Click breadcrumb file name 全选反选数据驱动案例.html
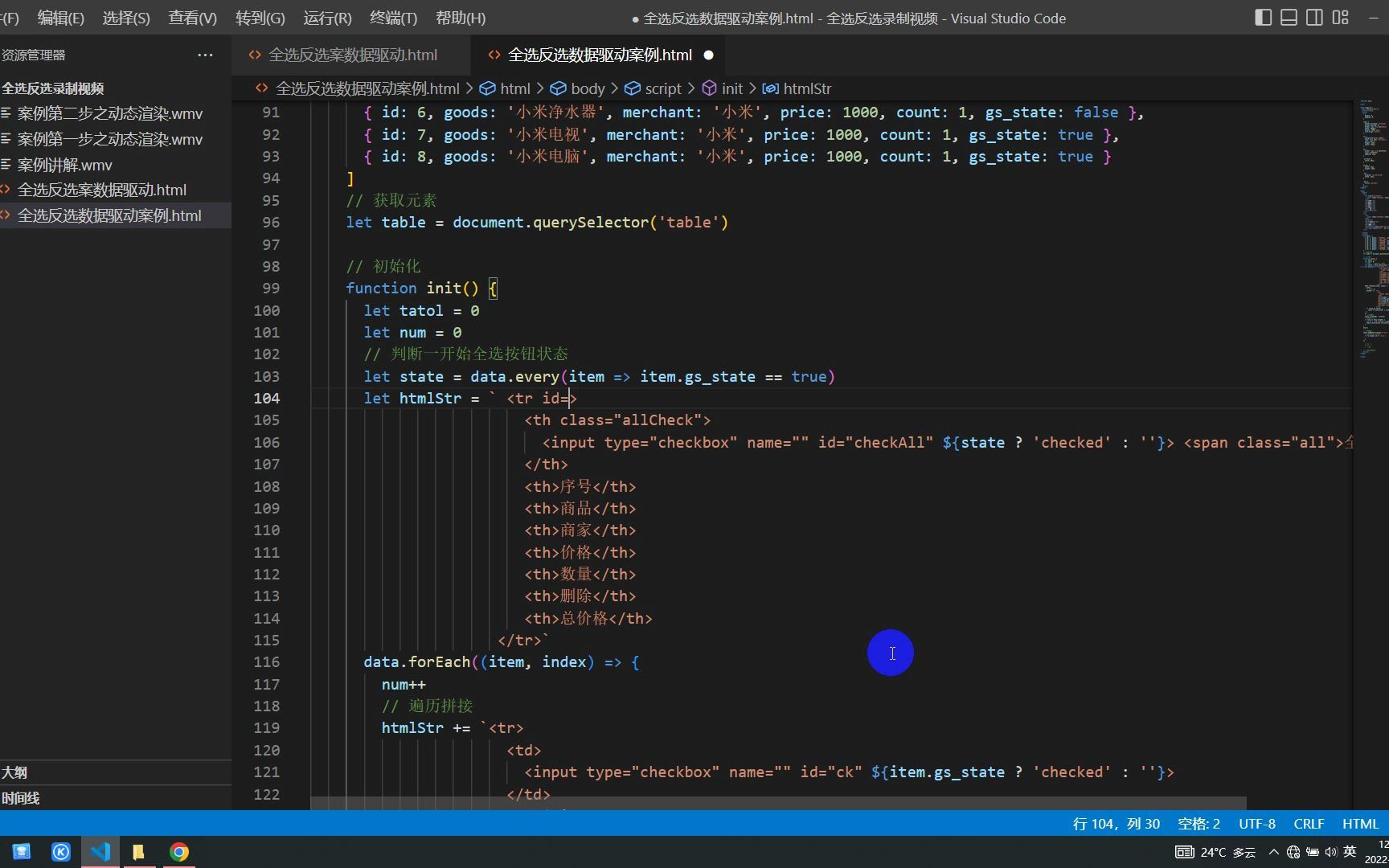 pyautogui.click(x=367, y=88)
